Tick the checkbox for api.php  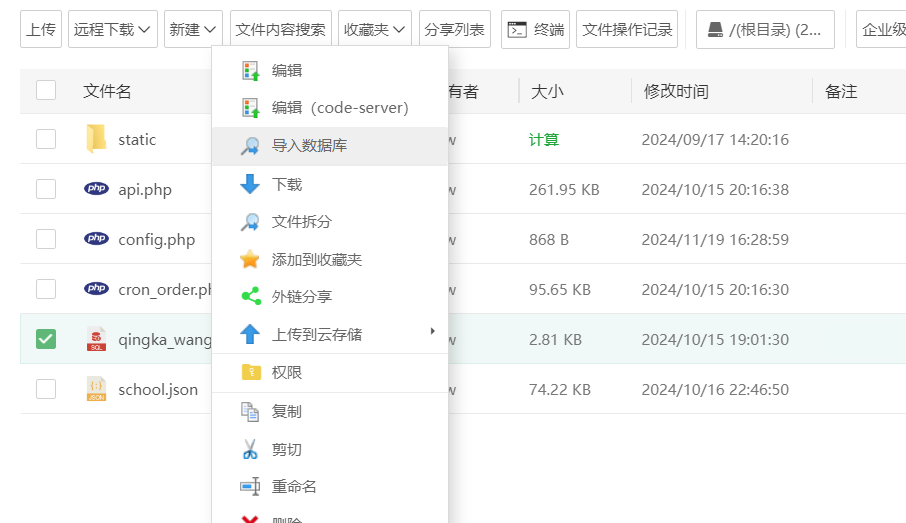click(x=46, y=189)
